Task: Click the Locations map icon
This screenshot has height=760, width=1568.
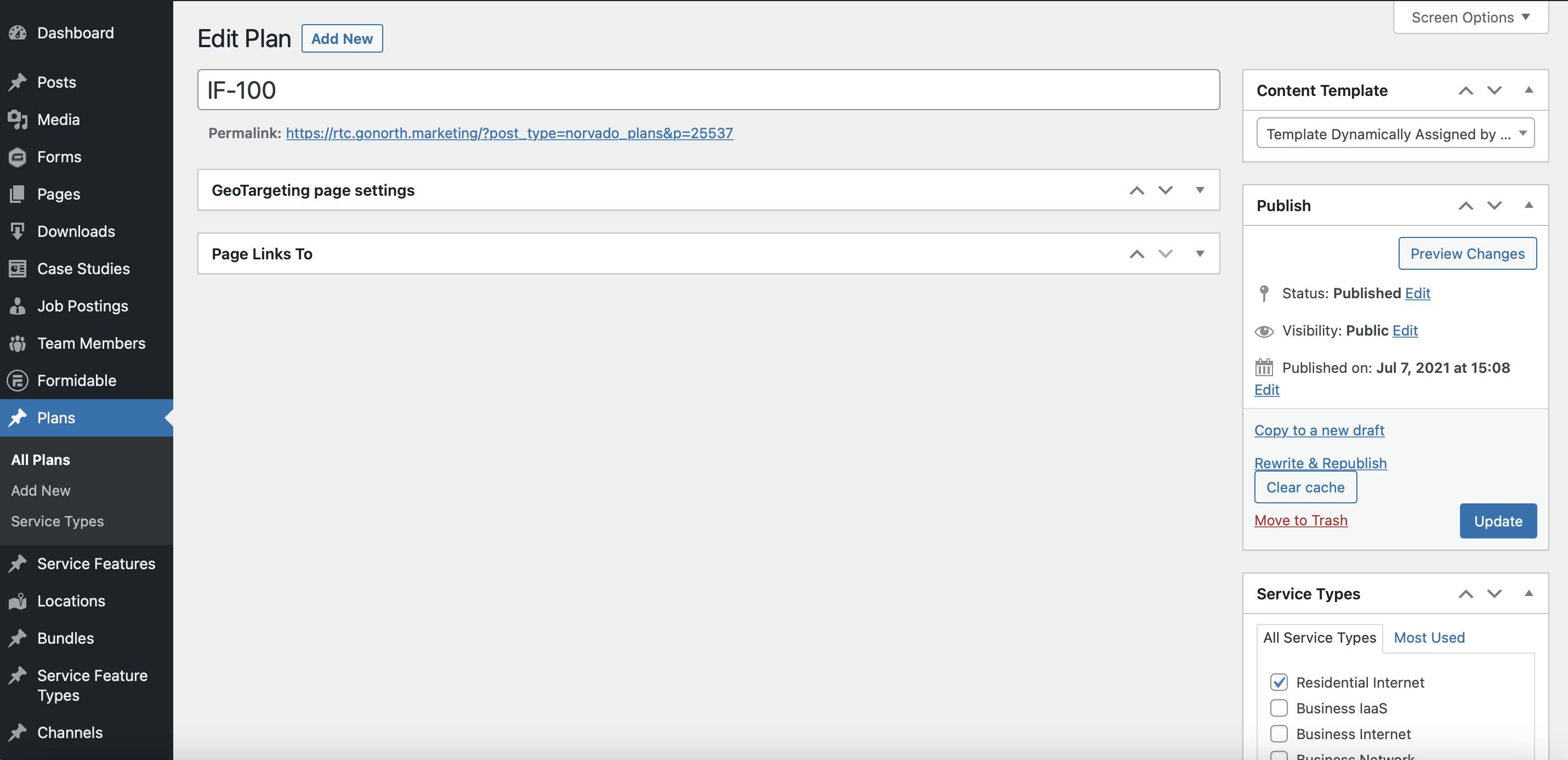Action: [18, 601]
